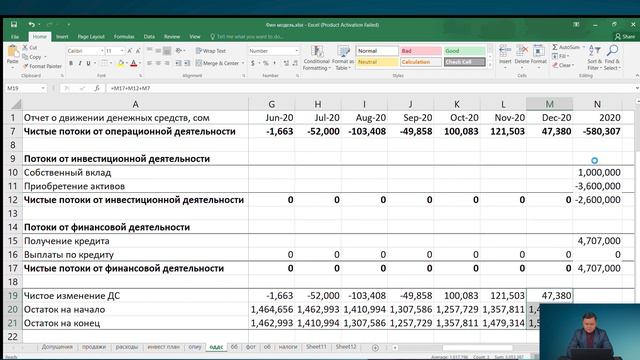The image size is (640, 360).
Task: Expand the borders dropdown
Action: 111,63
